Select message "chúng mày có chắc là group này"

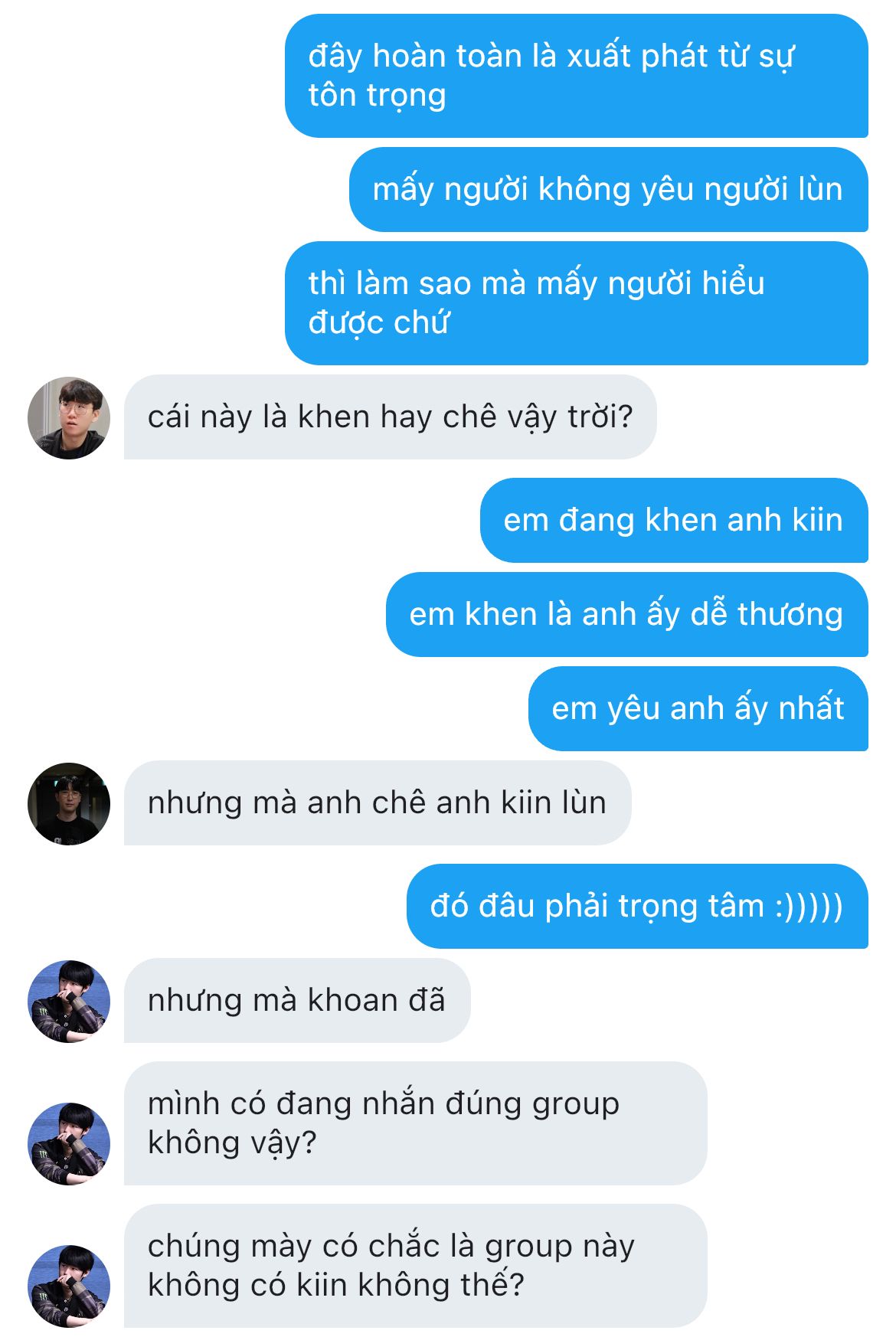[x=416, y=1266]
